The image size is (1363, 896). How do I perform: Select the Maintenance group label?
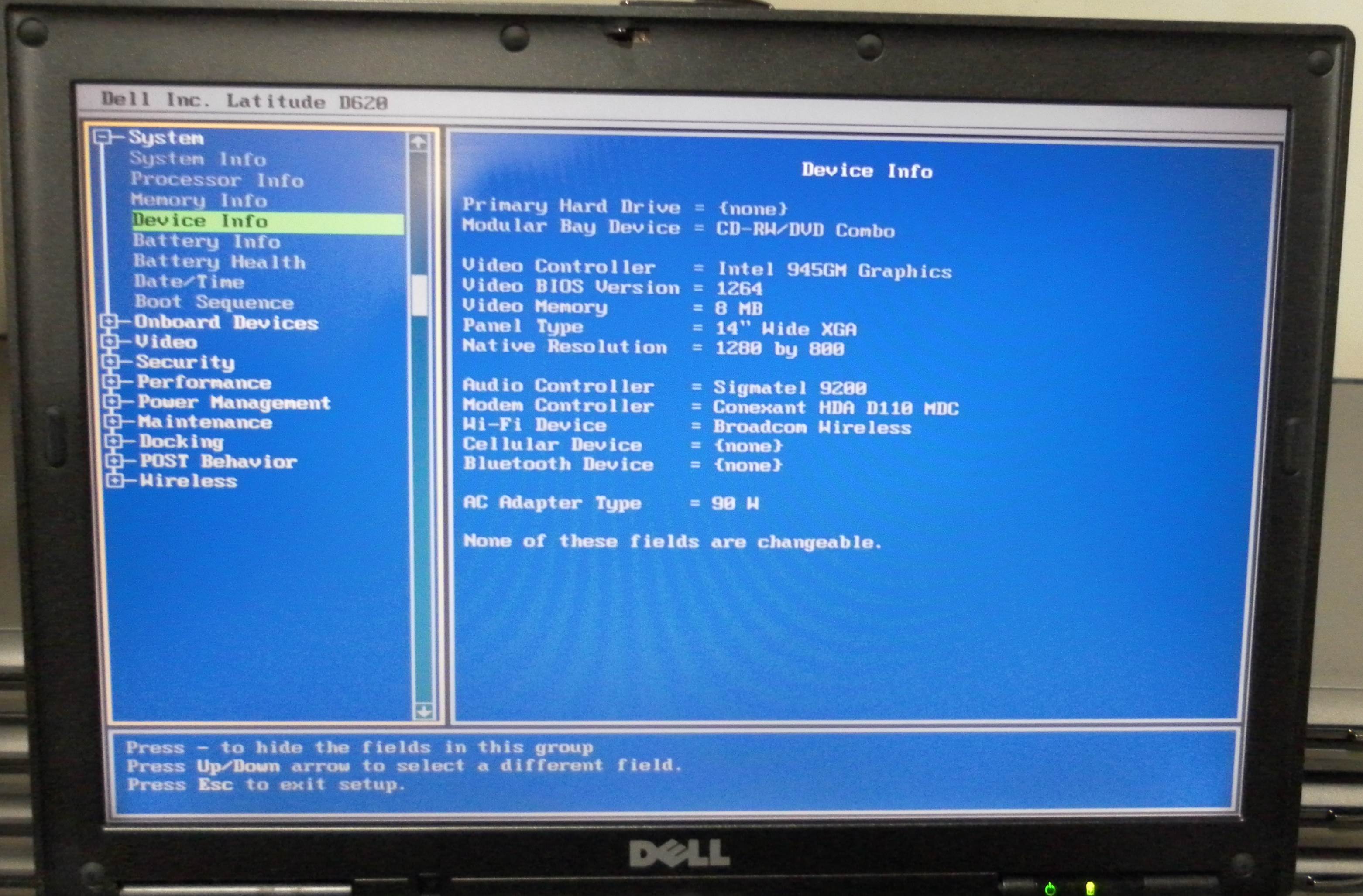[205, 422]
